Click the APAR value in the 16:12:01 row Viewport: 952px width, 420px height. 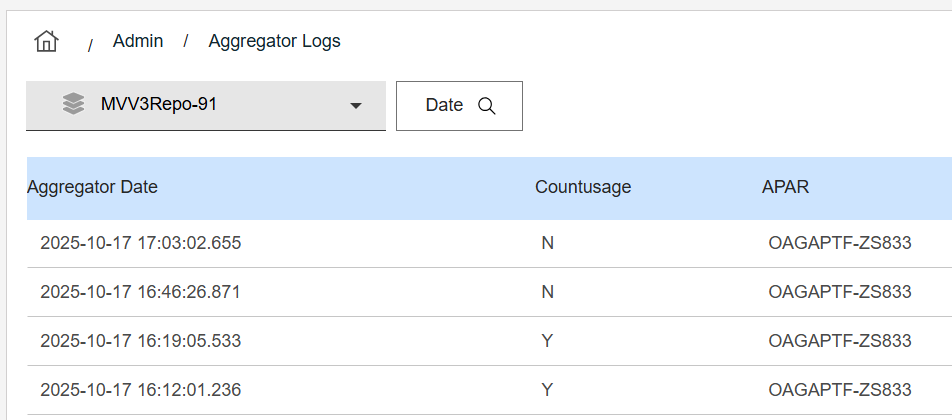coord(840,390)
